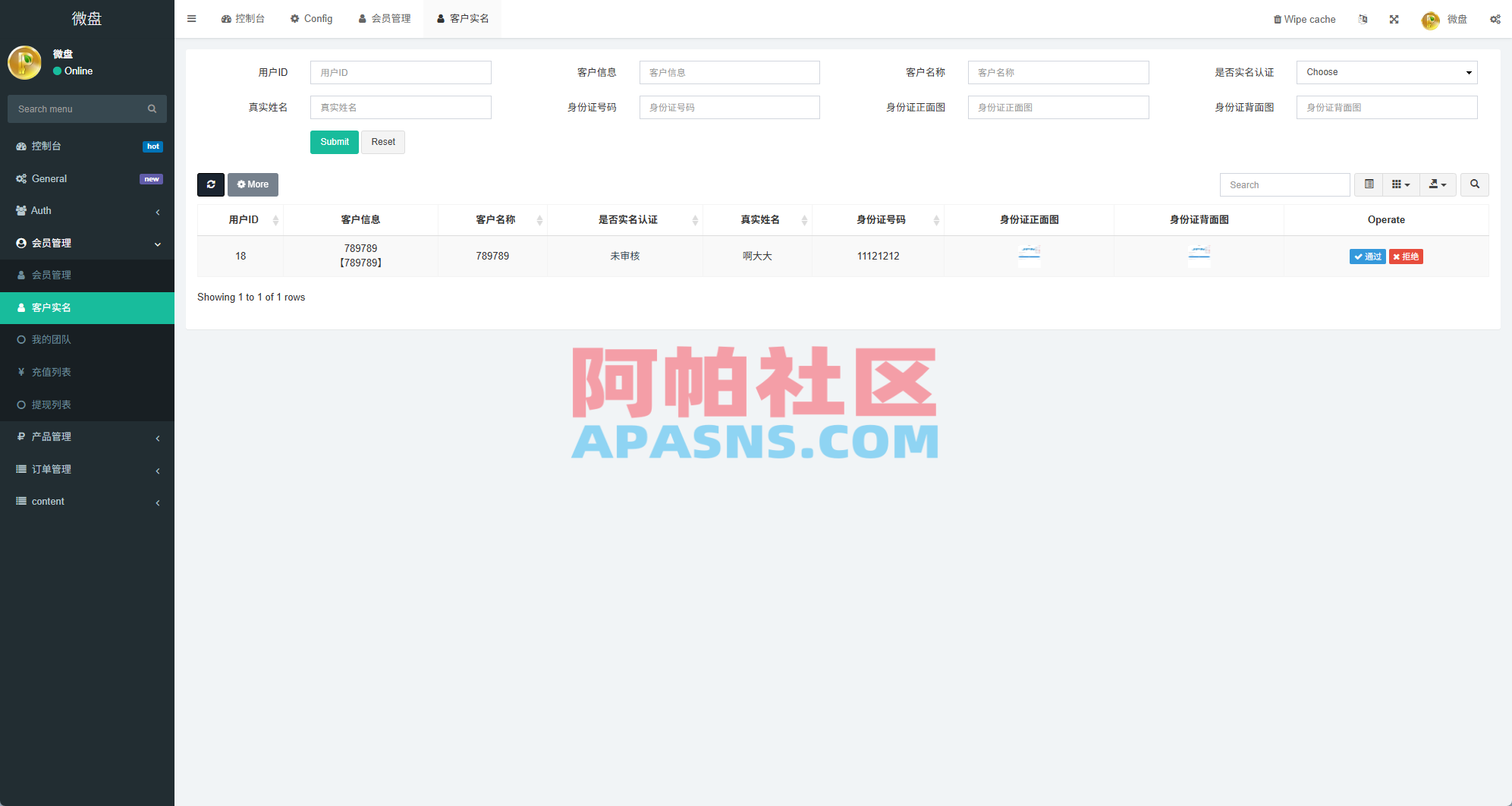Switch to the 控制台 top tab
Image resolution: width=1512 pixels, height=806 pixels.
[x=243, y=19]
